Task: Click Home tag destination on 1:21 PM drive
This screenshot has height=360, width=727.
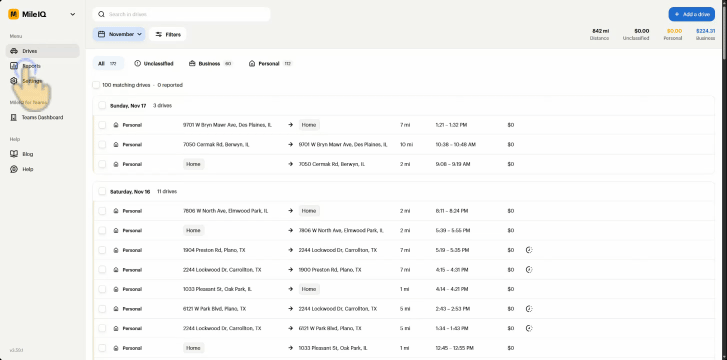Action: (x=309, y=125)
